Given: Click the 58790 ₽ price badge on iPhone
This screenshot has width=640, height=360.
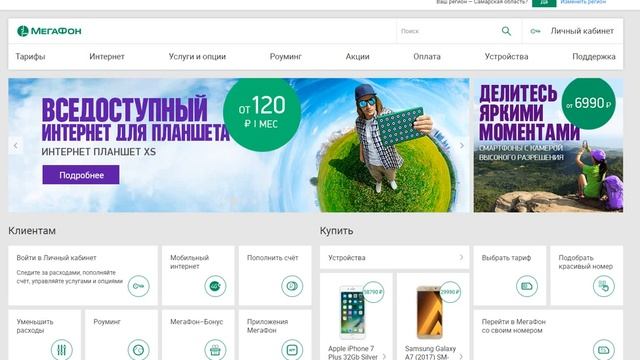Looking at the screenshot, I should [x=373, y=292].
